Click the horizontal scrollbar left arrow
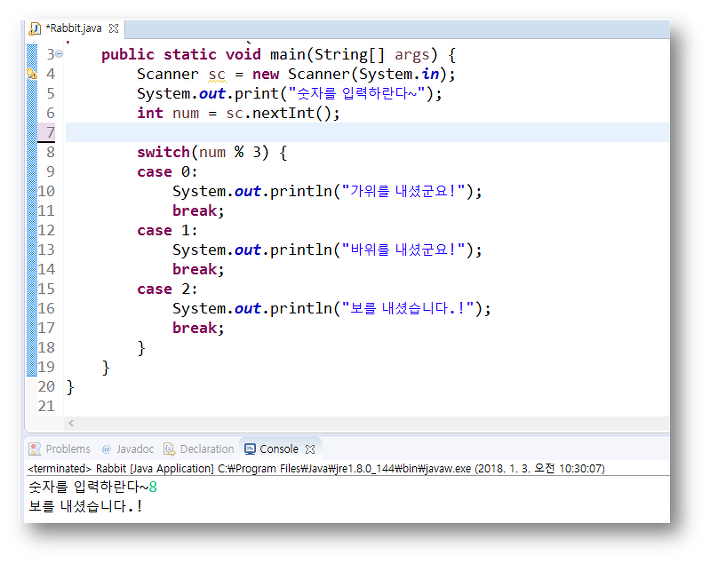The image size is (710, 563). [x=71, y=423]
